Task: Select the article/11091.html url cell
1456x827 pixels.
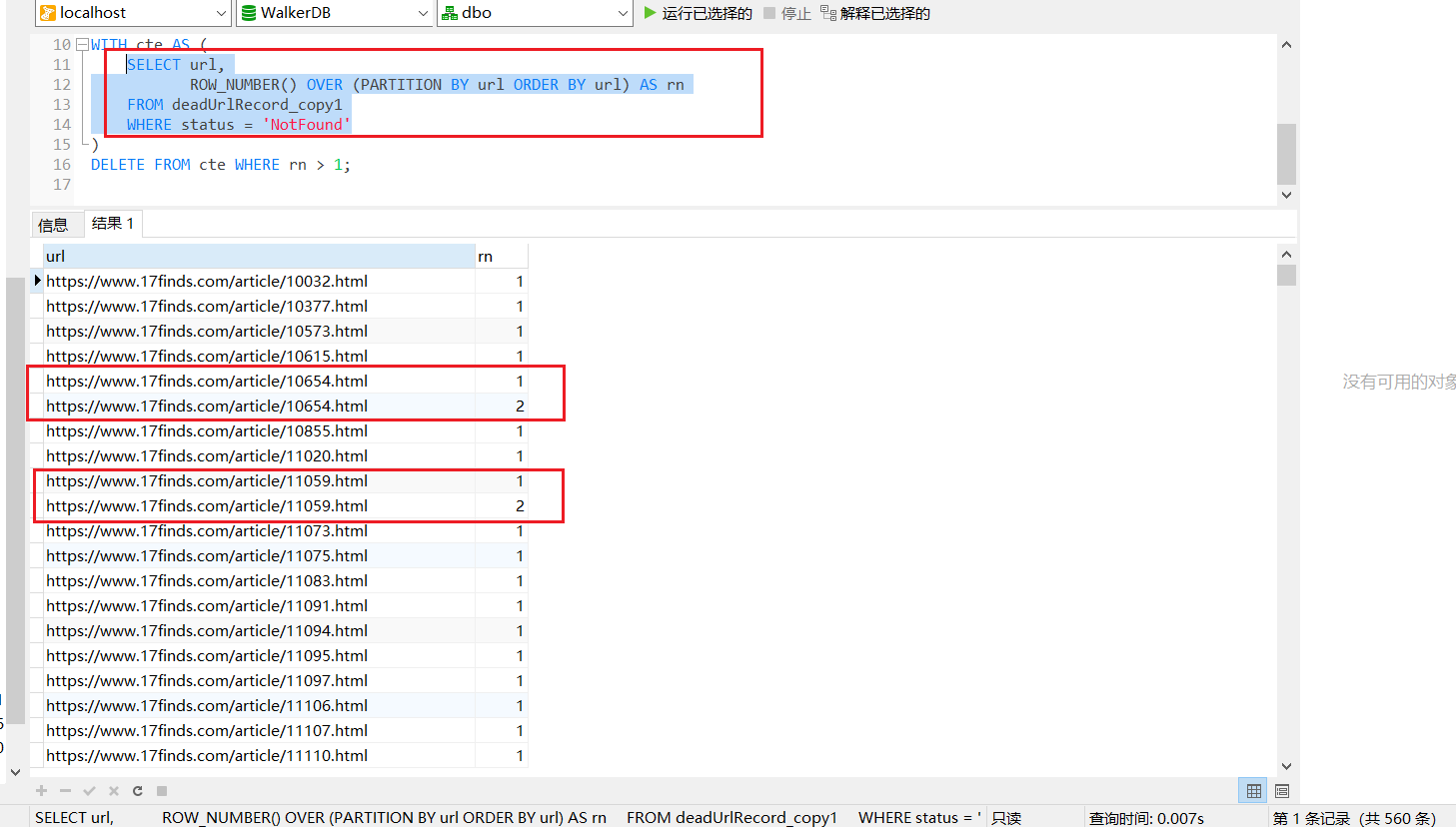Action: click(x=259, y=606)
